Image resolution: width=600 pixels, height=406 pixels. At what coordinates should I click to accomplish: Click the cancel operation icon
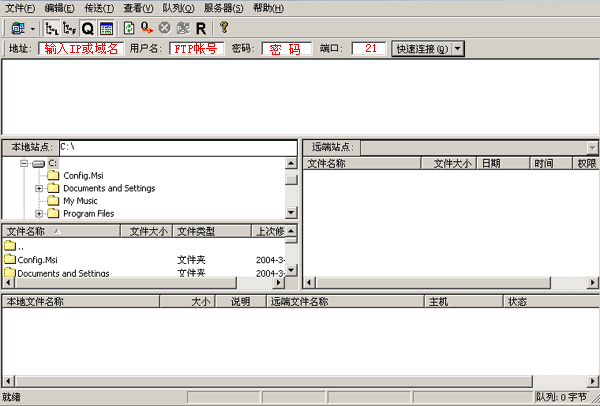[x=164, y=28]
